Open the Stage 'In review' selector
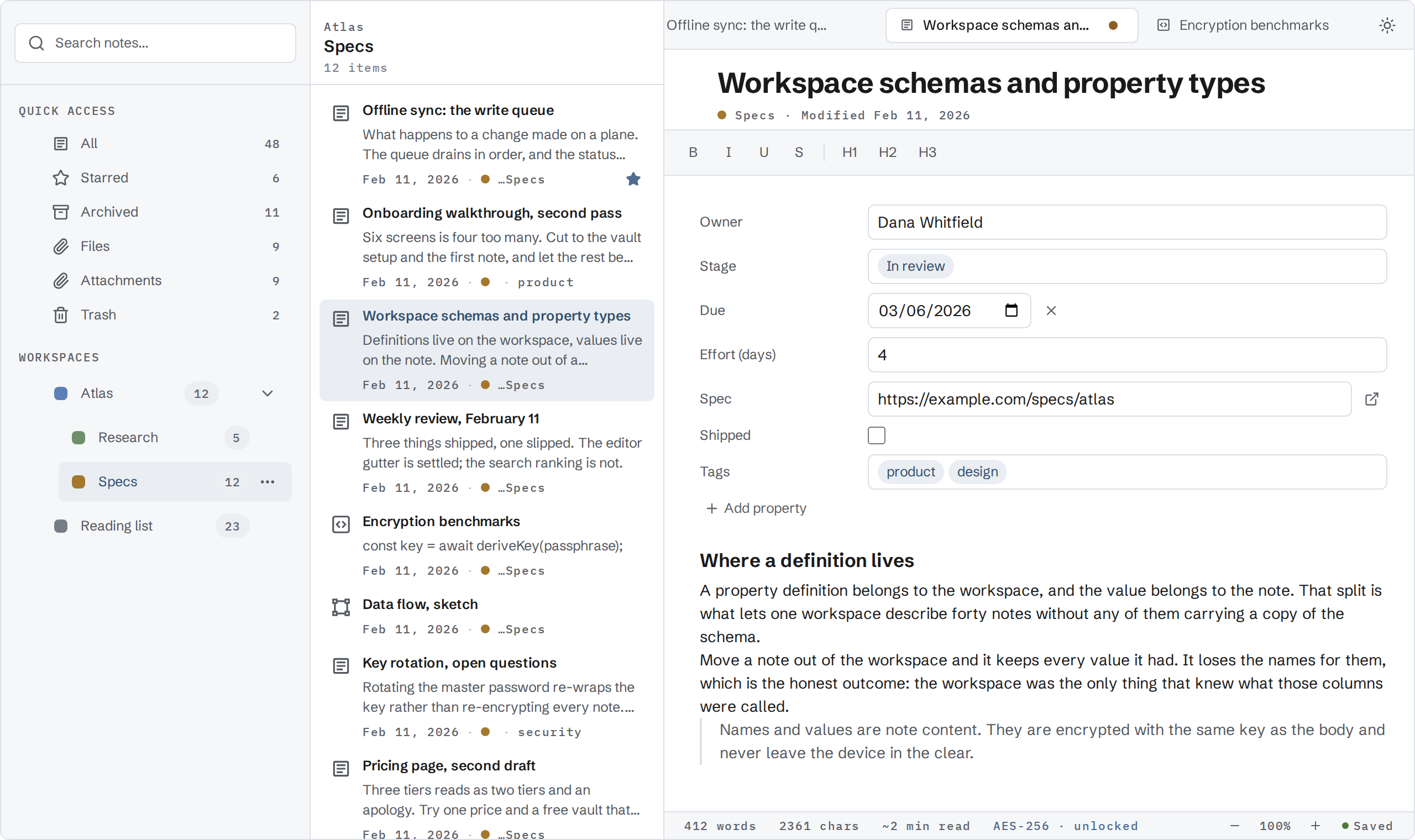Image resolution: width=1415 pixels, height=840 pixels. [x=1127, y=266]
